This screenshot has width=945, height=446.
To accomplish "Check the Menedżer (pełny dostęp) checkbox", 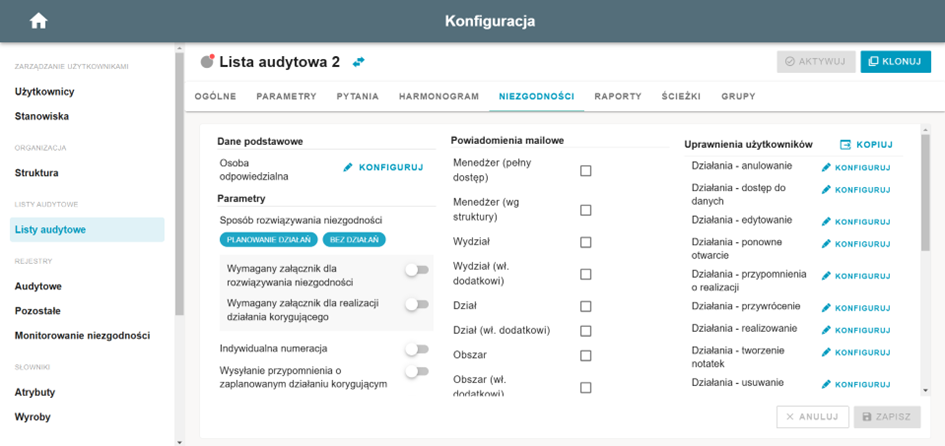I will (x=585, y=171).
